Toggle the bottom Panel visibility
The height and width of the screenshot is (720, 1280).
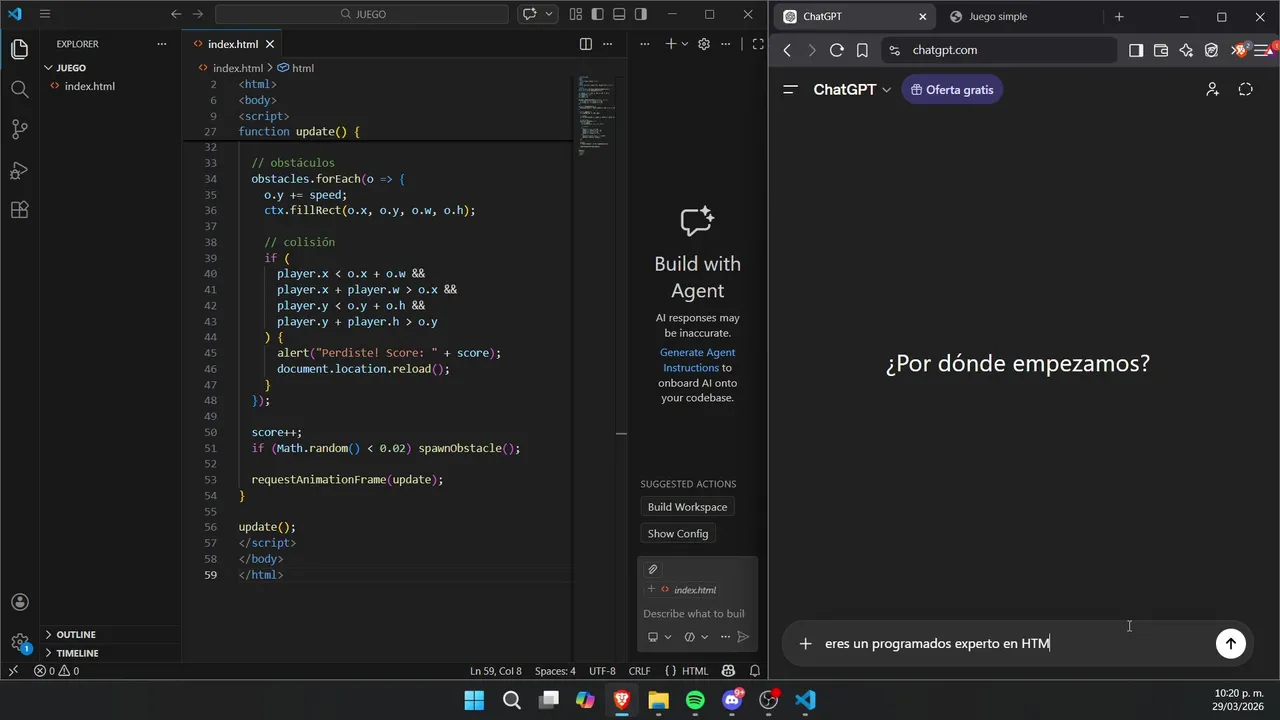click(619, 14)
